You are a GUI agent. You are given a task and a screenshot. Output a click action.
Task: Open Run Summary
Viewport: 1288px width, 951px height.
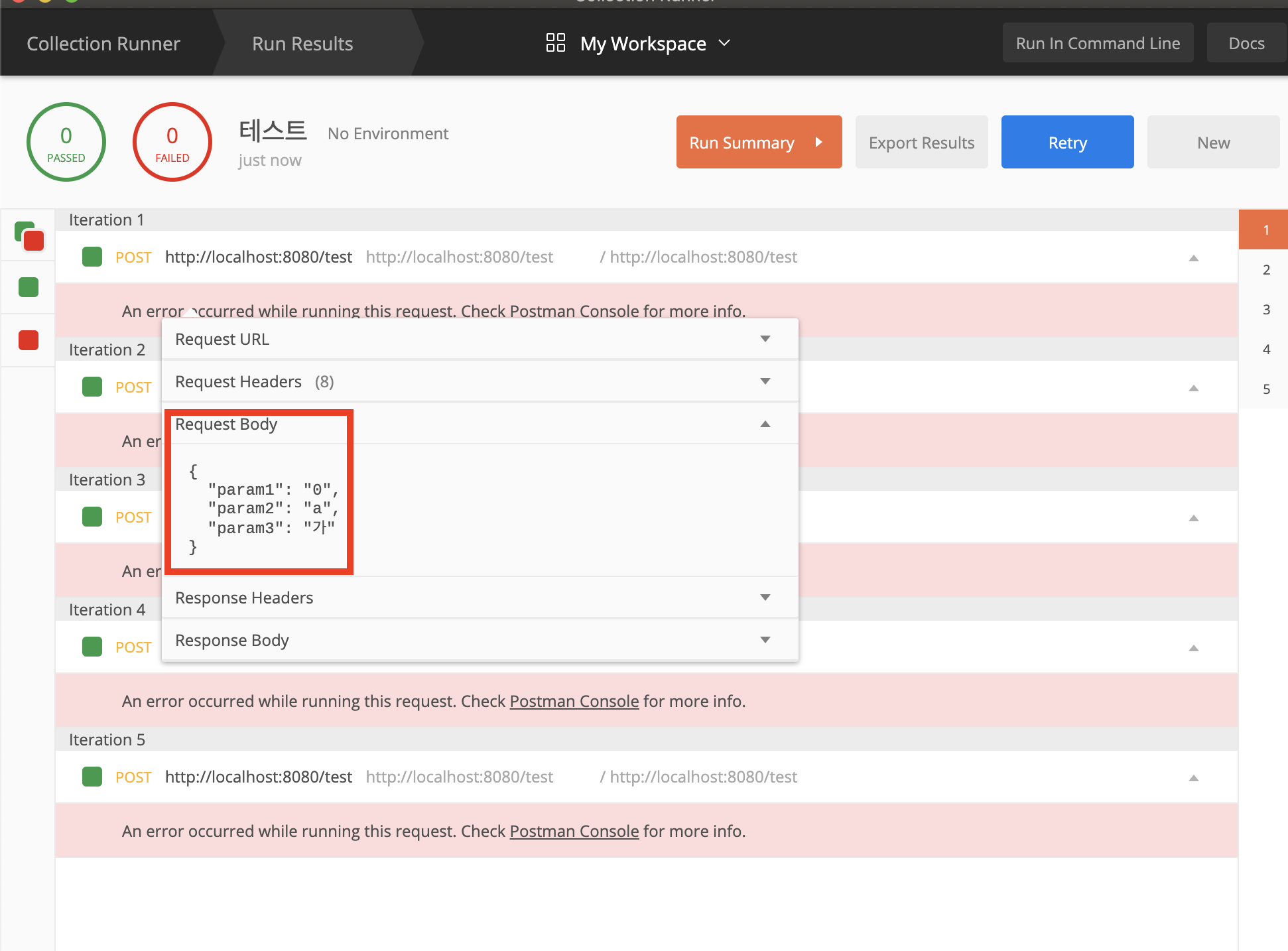pyautogui.click(x=759, y=142)
